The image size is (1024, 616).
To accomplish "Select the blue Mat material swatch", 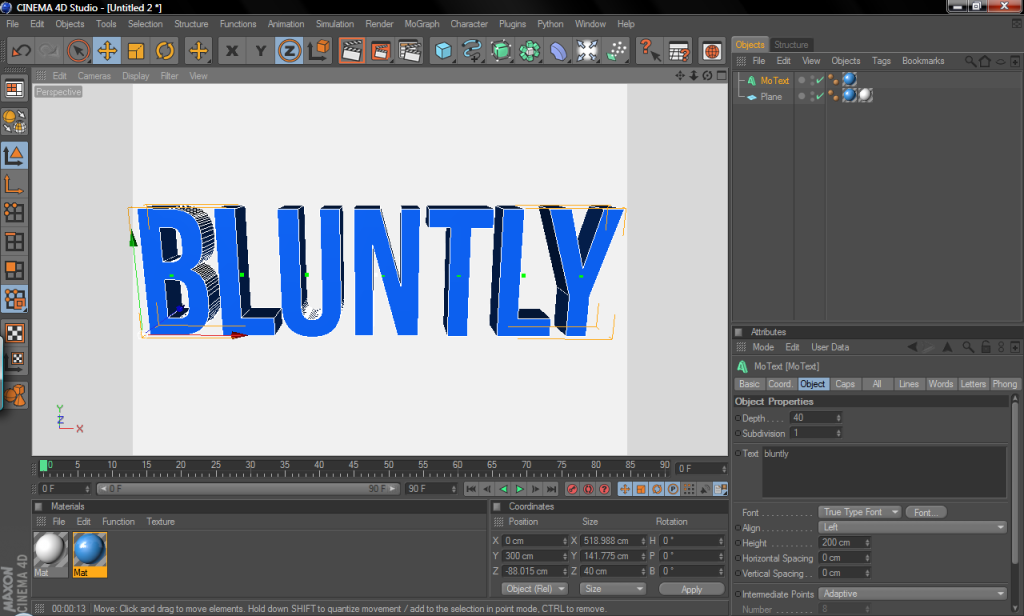I will (89, 551).
